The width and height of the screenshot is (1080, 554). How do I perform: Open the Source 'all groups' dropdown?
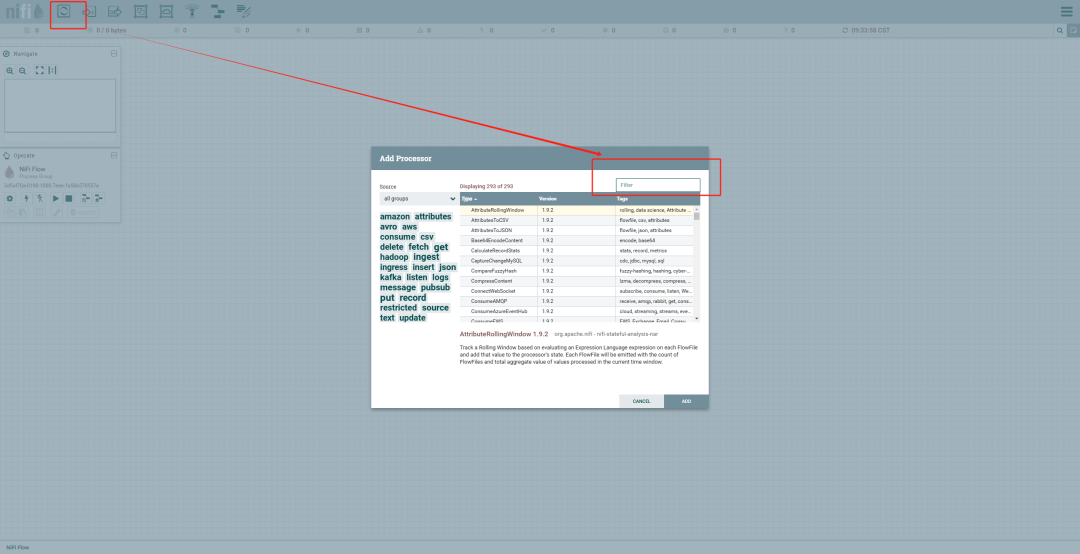point(418,198)
